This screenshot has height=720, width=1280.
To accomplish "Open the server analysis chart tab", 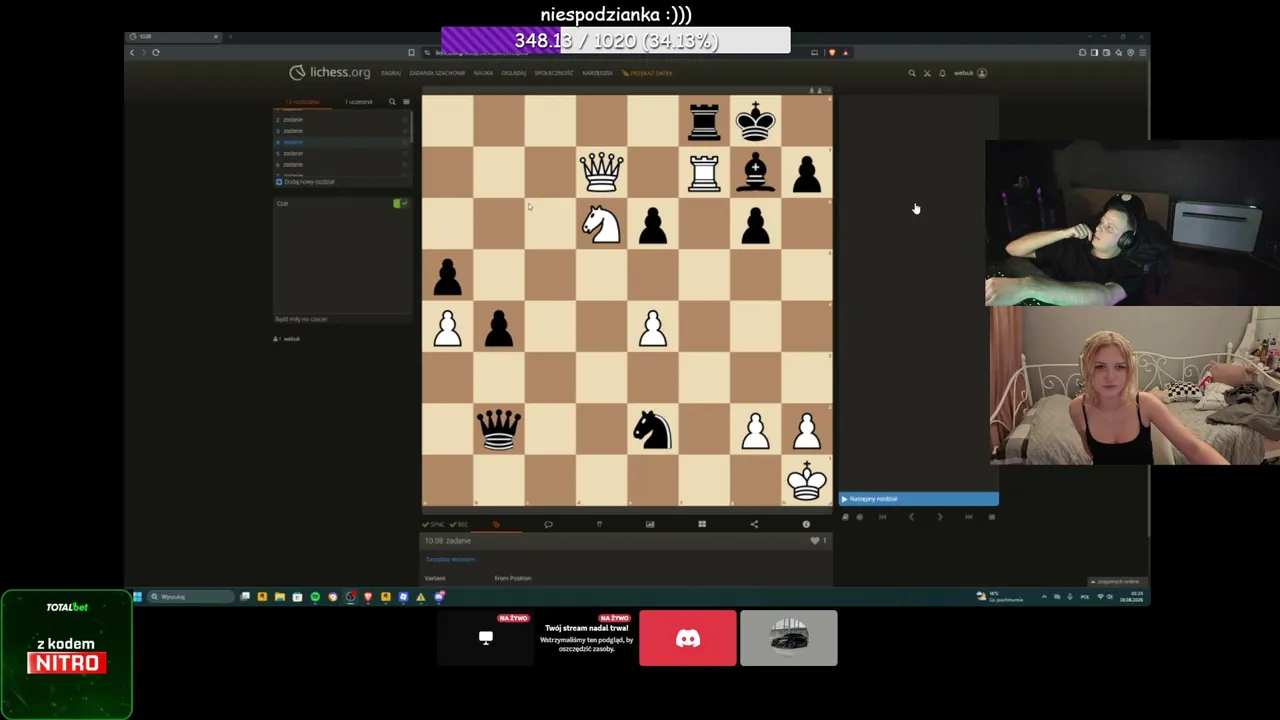I will tap(650, 524).
